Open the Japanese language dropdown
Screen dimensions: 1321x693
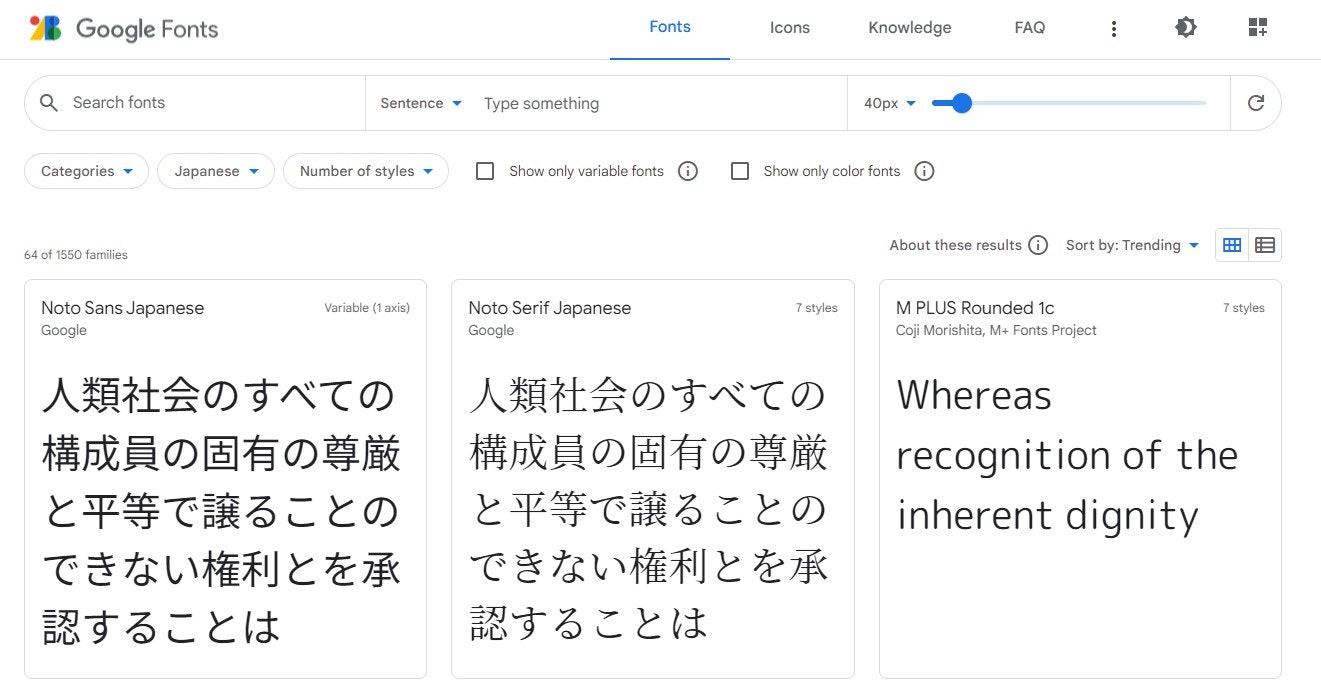(x=216, y=171)
